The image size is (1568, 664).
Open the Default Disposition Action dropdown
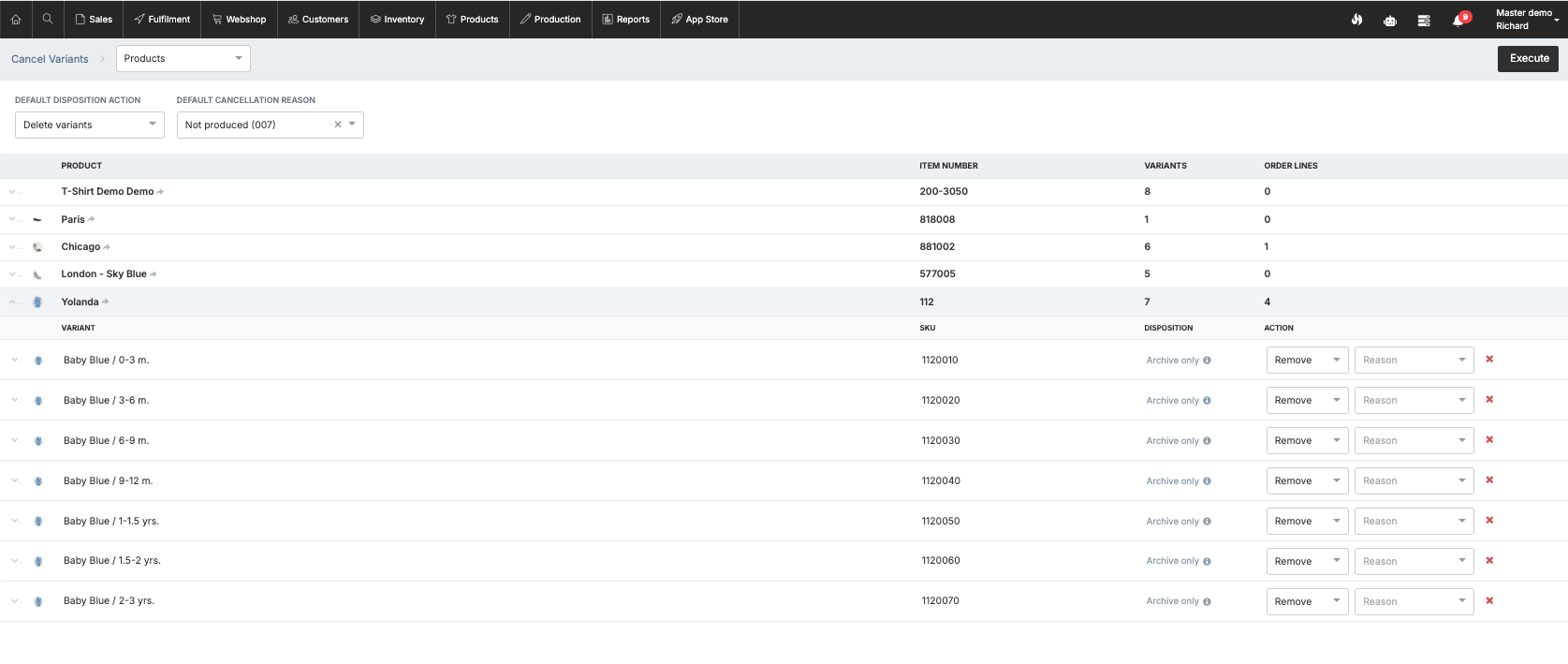click(90, 125)
